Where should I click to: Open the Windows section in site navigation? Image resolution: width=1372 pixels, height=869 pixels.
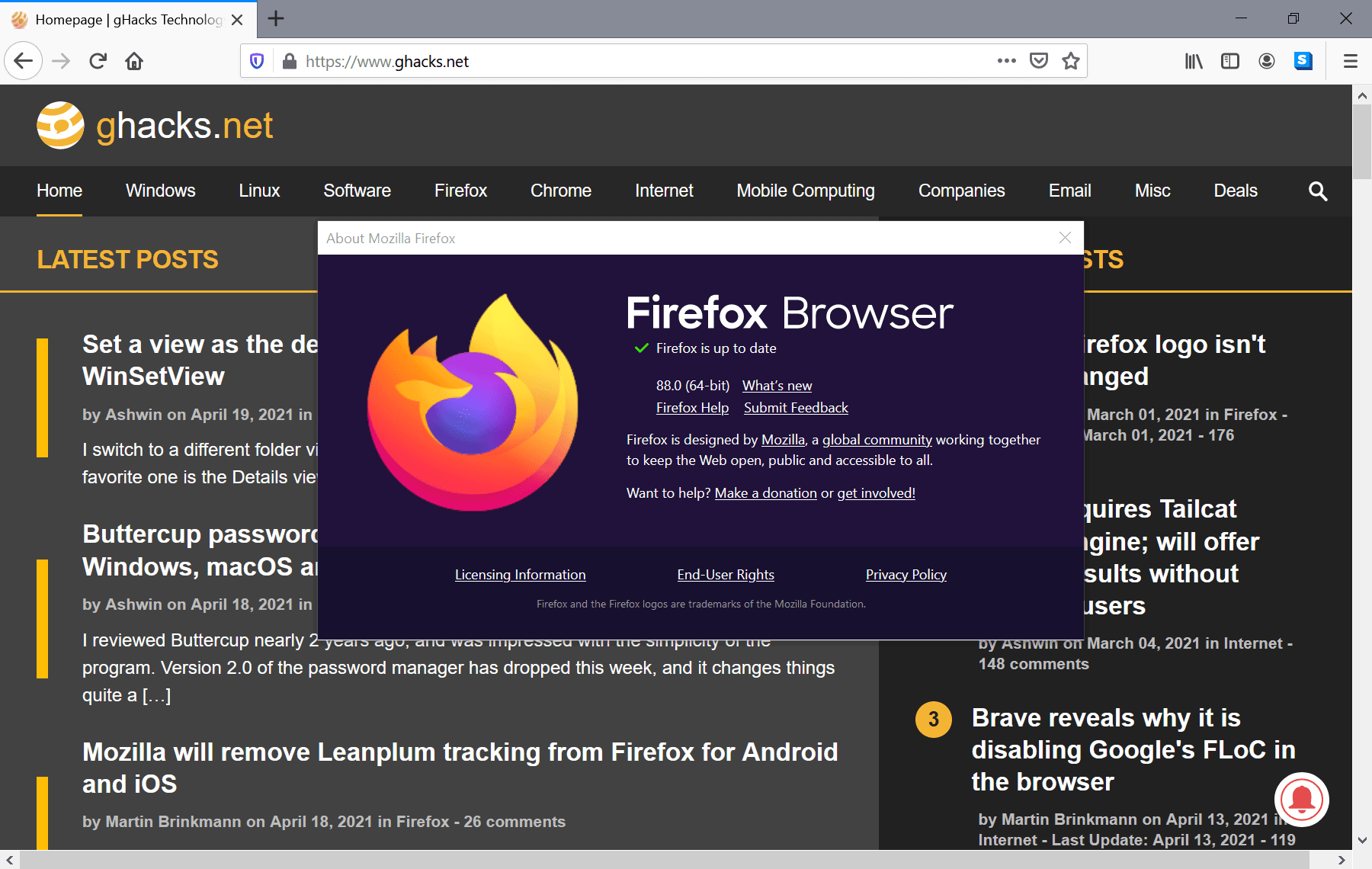pyautogui.click(x=160, y=191)
